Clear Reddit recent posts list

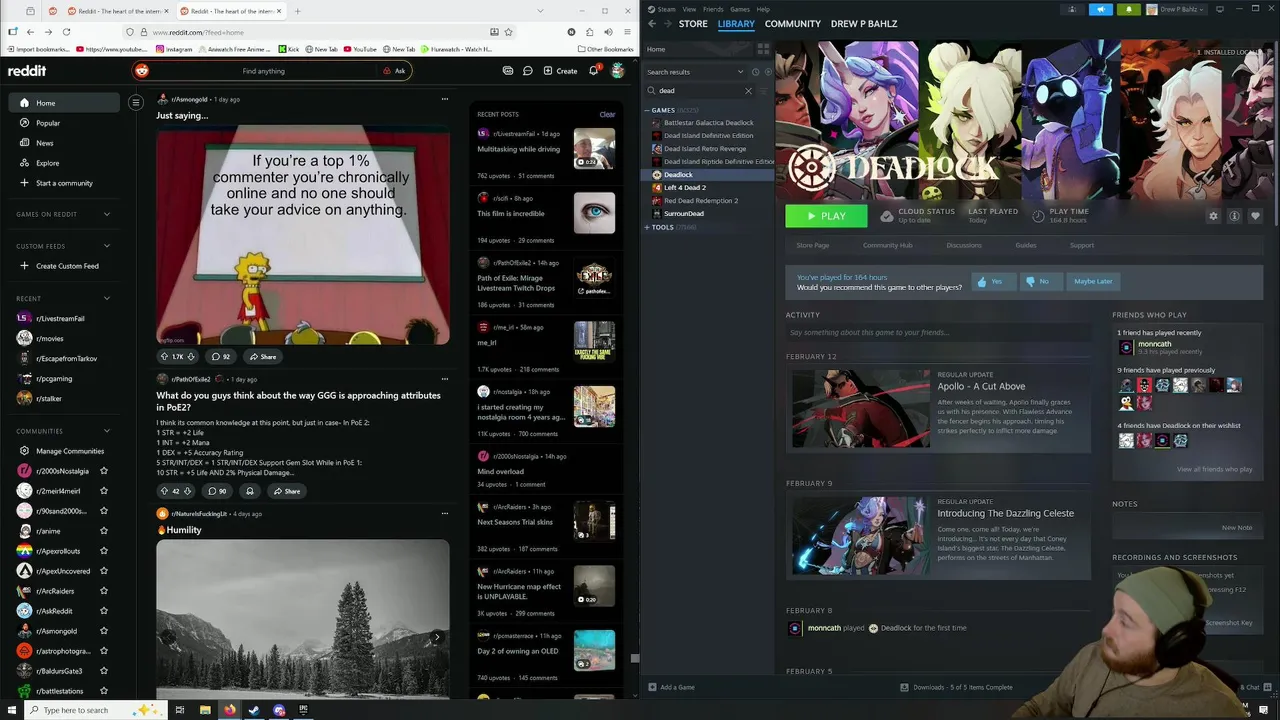[607, 114]
